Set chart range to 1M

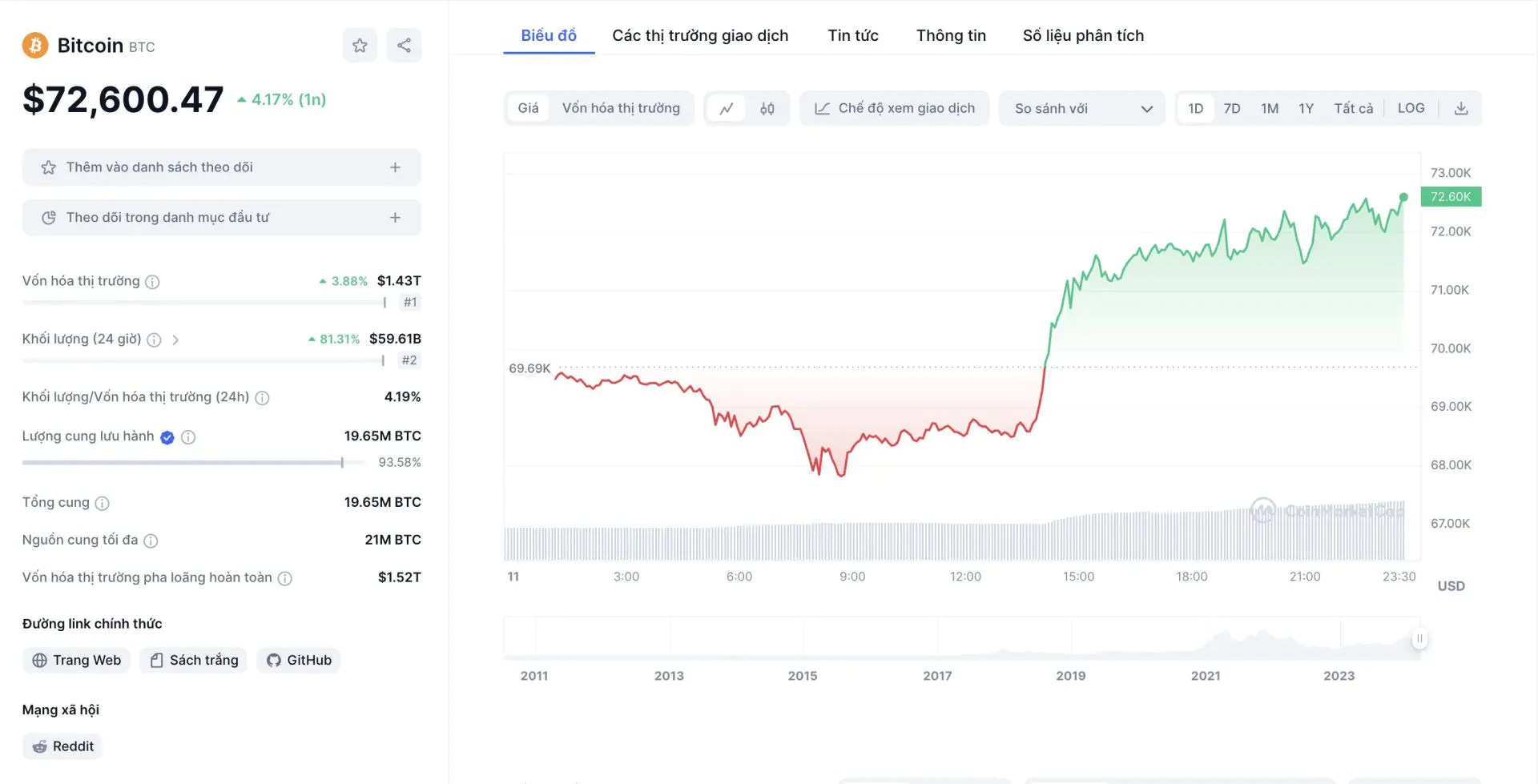pos(1270,108)
